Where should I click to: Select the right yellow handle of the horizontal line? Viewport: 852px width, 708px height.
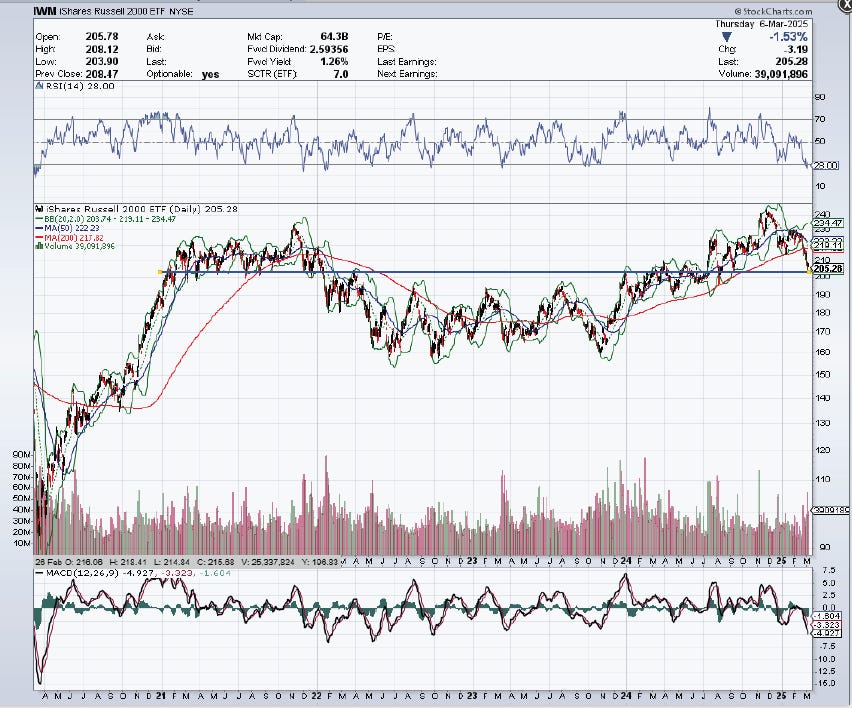tap(809, 272)
